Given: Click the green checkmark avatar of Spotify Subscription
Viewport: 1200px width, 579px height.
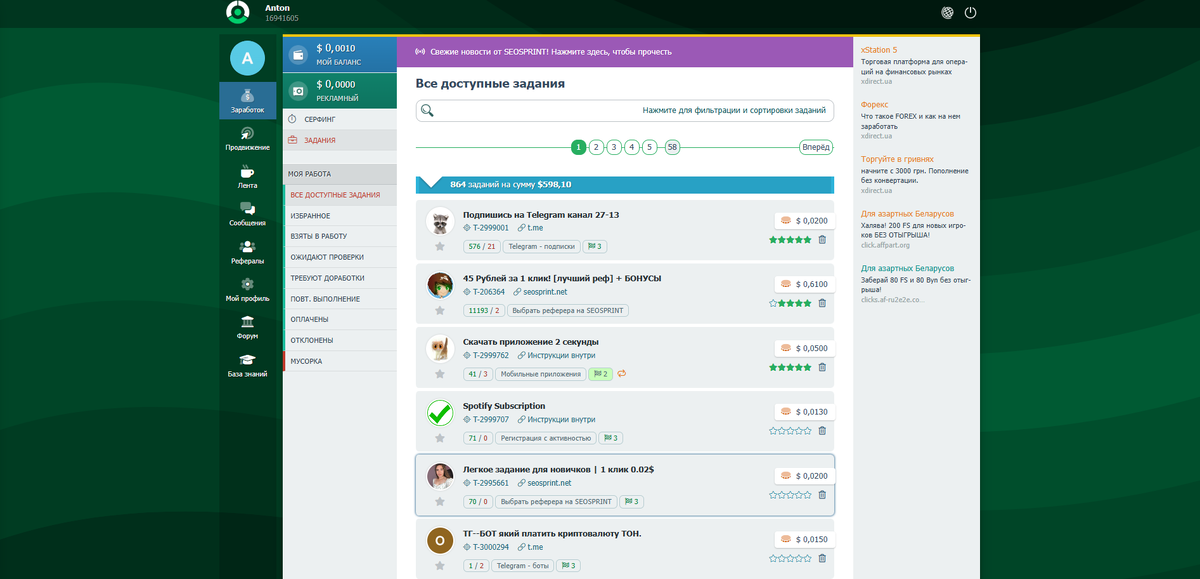Looking at the screenshot, I should [x=439, y=412].
